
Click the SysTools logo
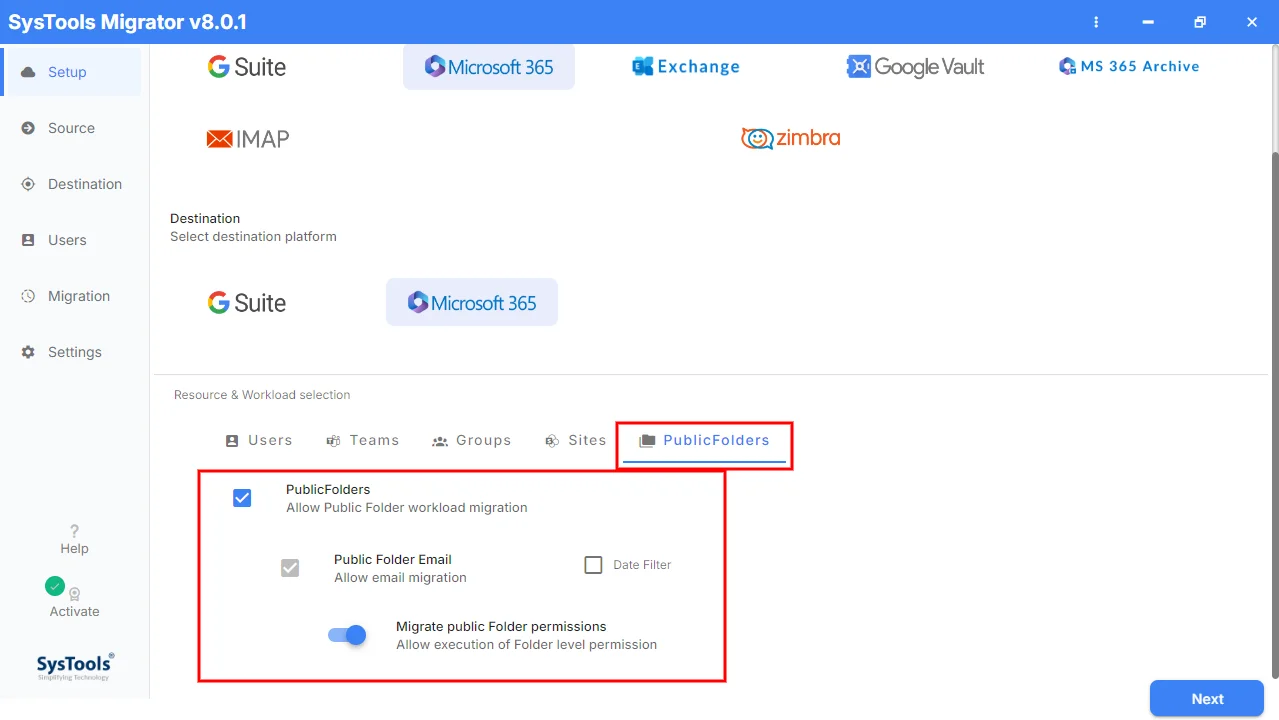pyautogui.click(x=75, y=666)
